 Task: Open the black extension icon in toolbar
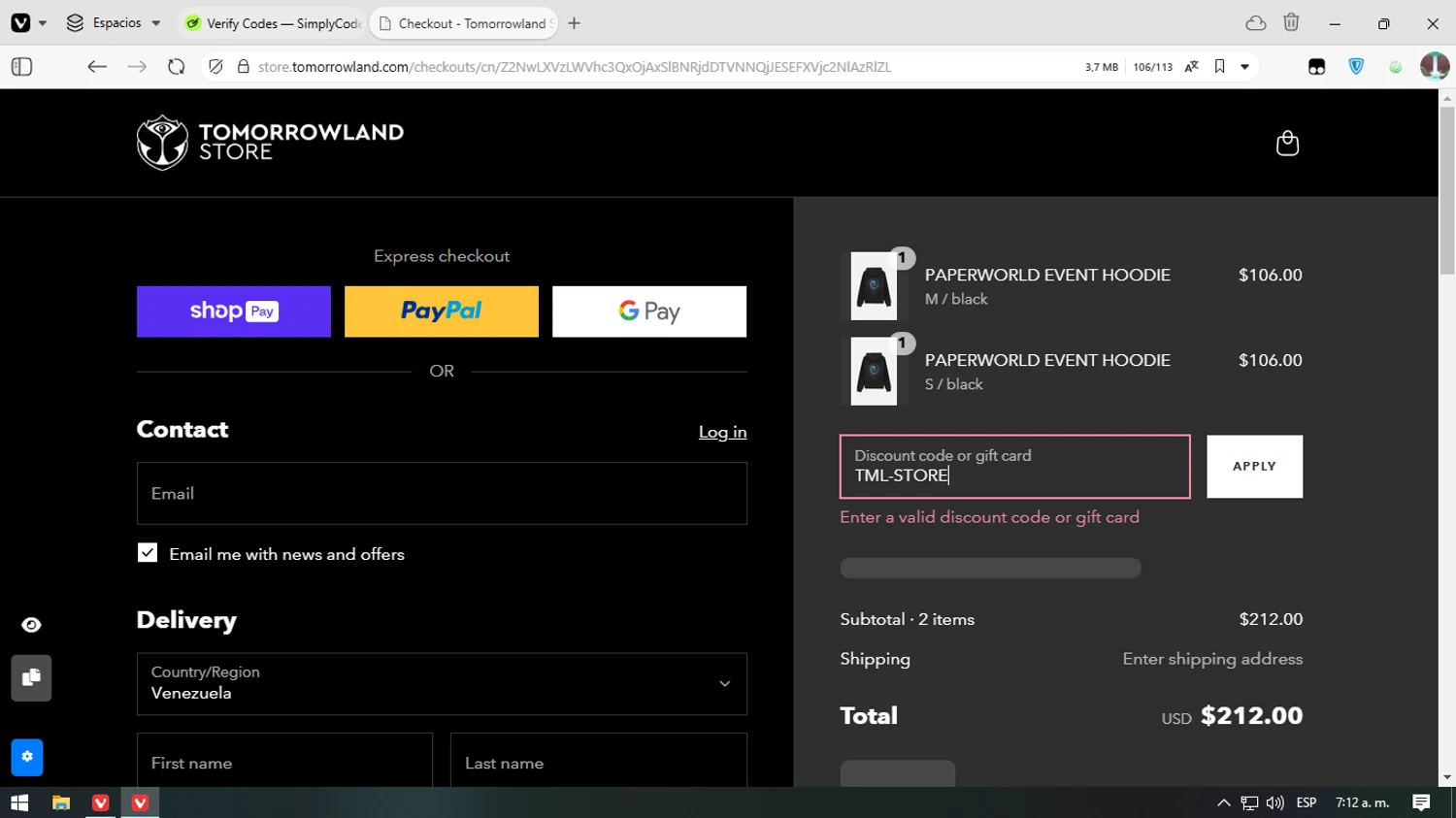[x=1316, y=67]
